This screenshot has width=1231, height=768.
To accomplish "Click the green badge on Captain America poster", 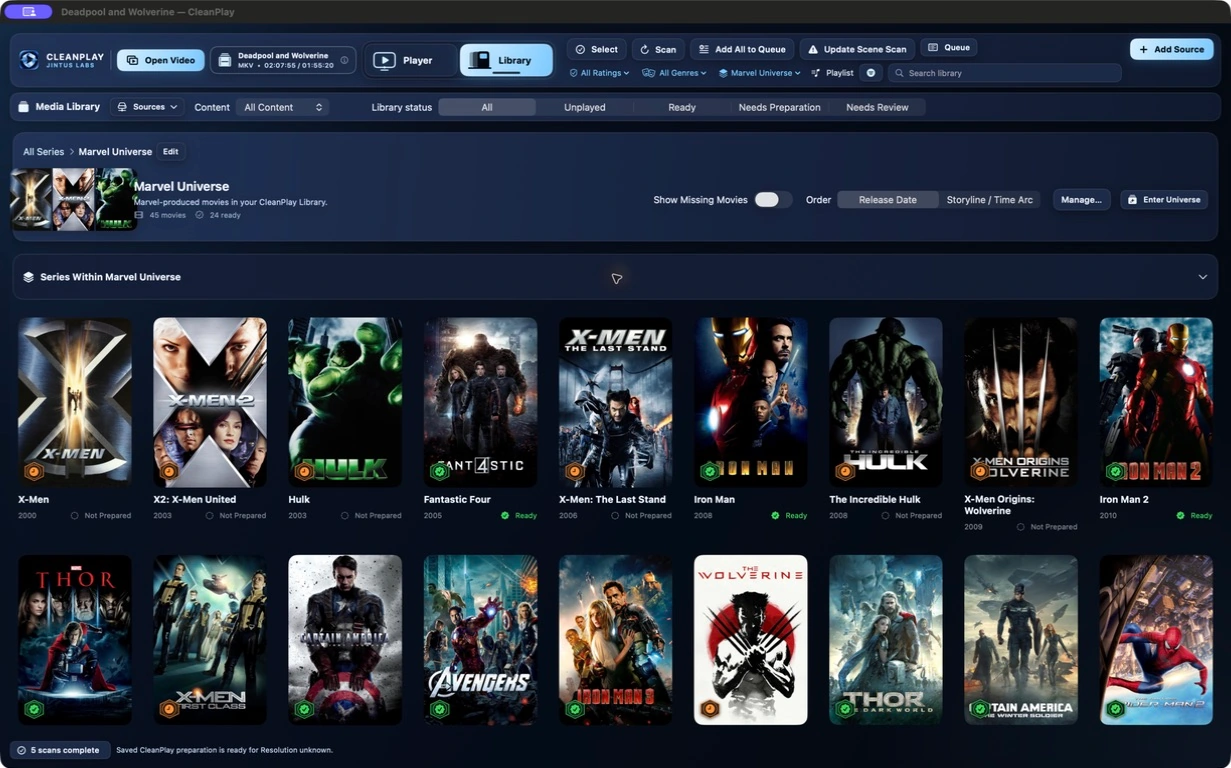I will pos(304,709).
